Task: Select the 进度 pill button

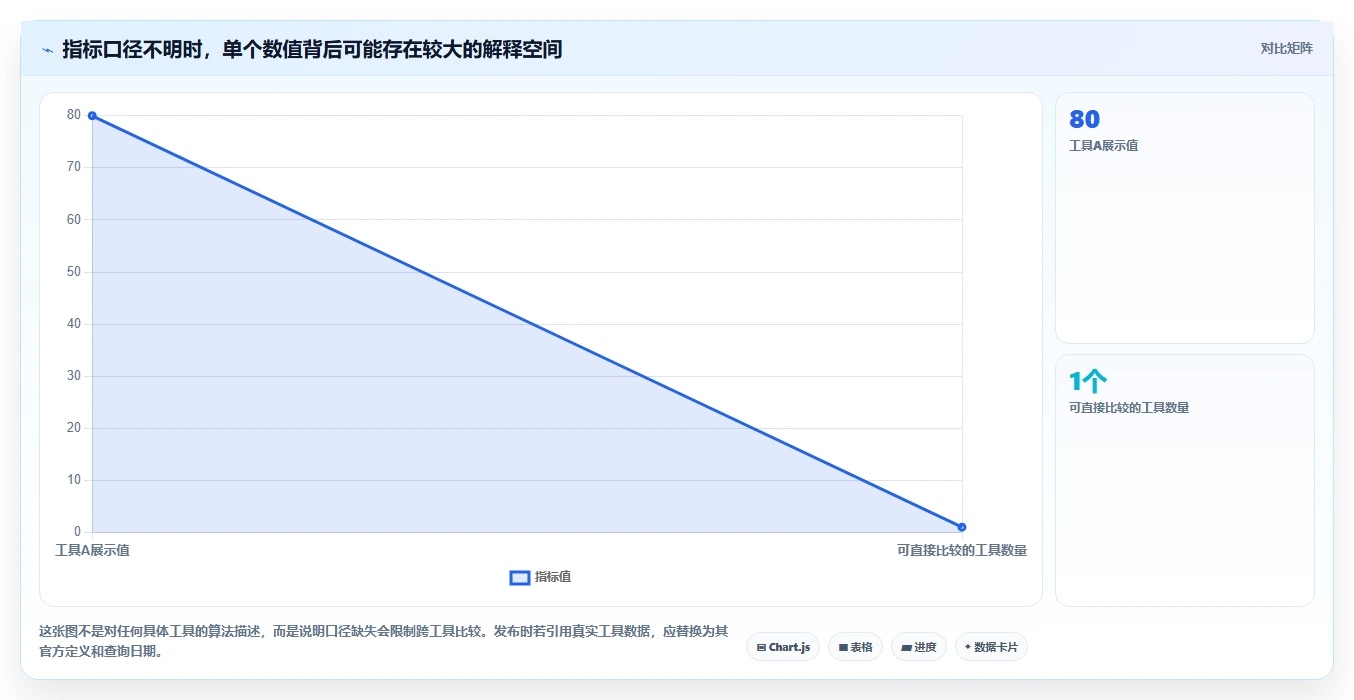Action: [918, 647]
